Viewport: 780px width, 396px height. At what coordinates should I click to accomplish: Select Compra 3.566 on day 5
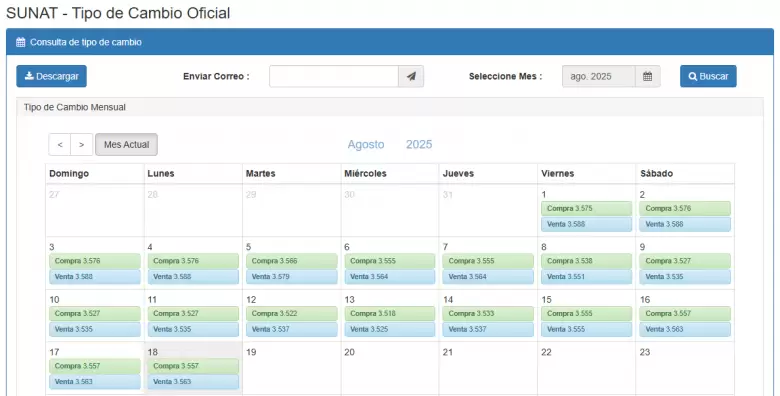click(x=292, y=261)
